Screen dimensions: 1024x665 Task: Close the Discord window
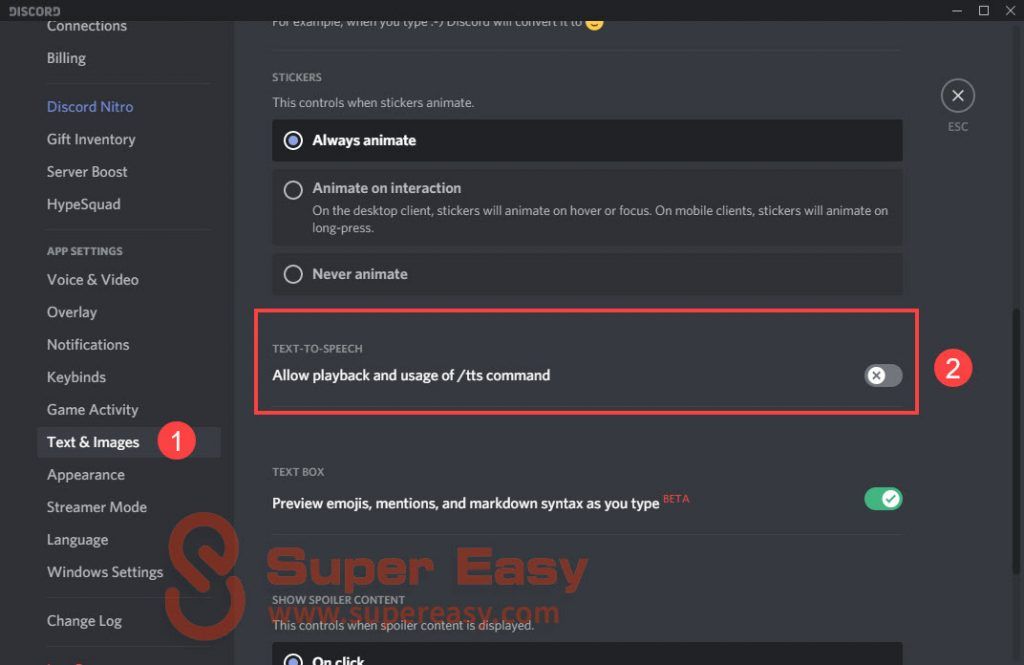1009,10
